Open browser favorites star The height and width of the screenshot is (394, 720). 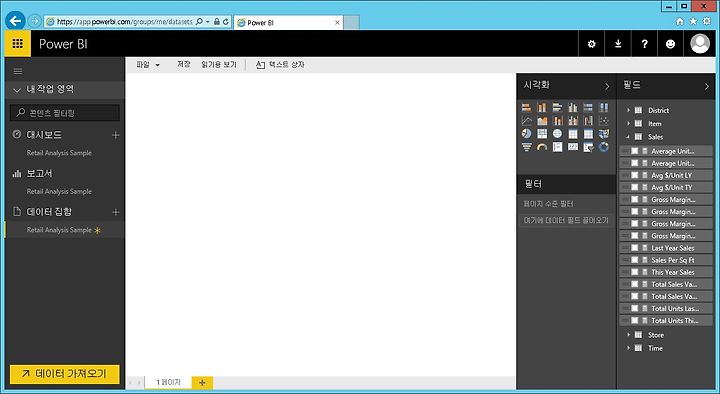(693, 21)
